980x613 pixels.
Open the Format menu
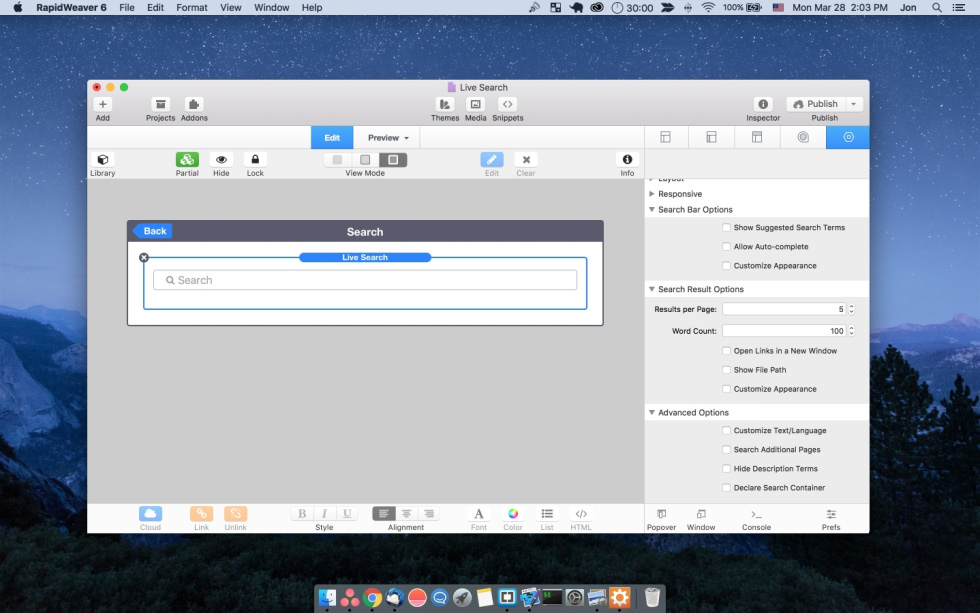pyautogui.click(x=191, y=7)
